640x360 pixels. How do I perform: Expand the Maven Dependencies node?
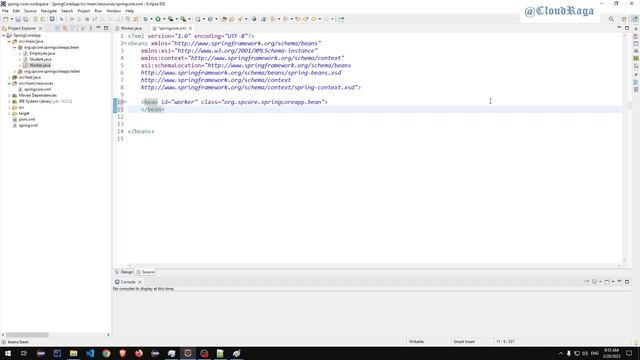tap(9, 95)
